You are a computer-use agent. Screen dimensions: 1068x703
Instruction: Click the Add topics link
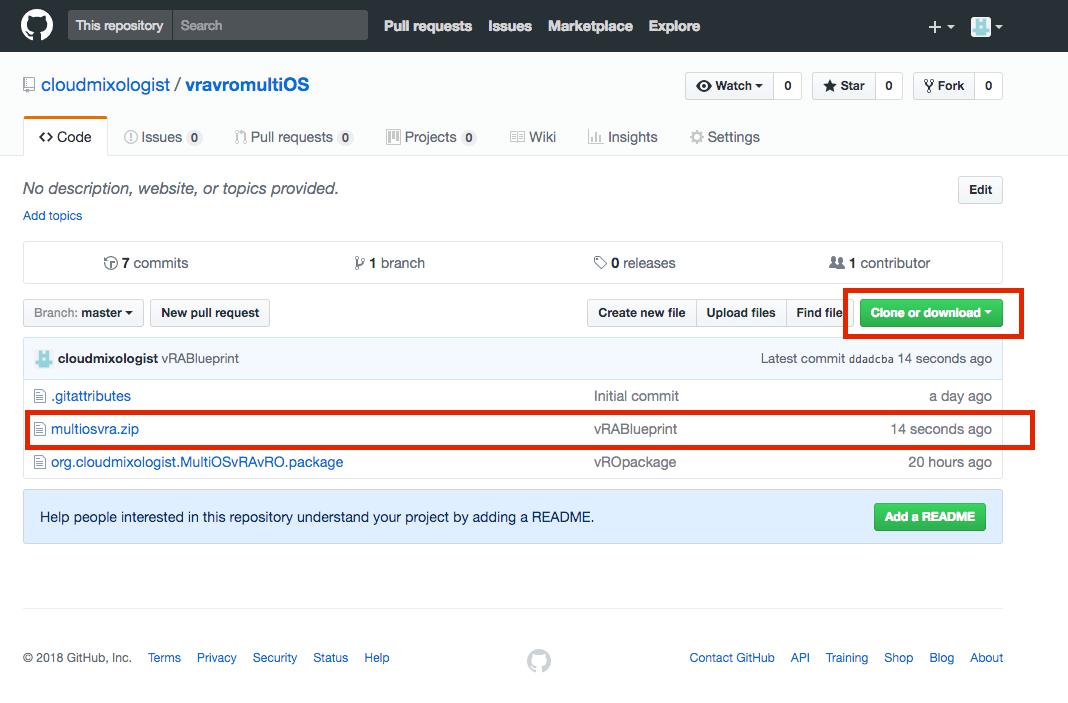pos(52,215)
